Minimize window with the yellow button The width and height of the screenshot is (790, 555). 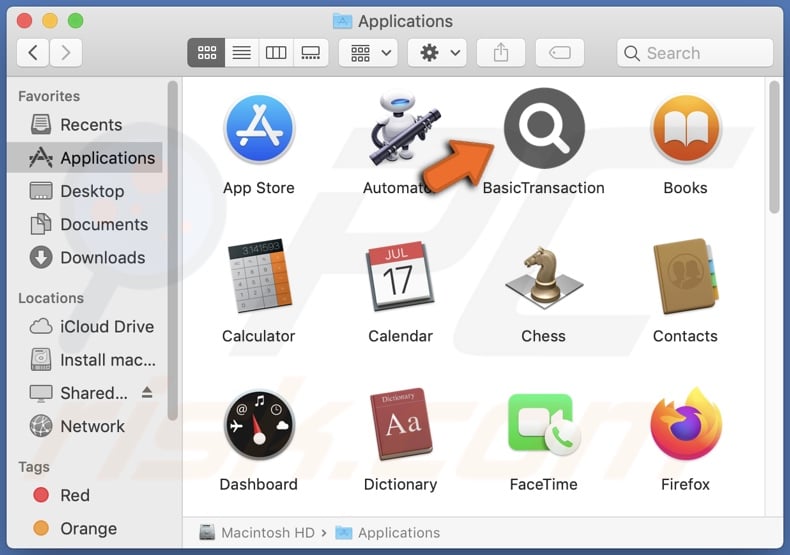pos(50,21)
